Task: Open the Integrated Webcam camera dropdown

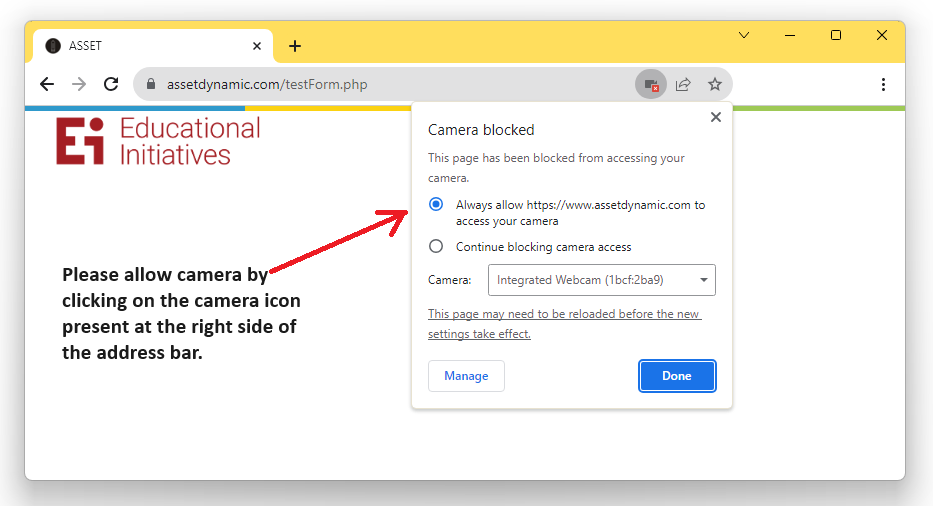Action: (601, 280)
